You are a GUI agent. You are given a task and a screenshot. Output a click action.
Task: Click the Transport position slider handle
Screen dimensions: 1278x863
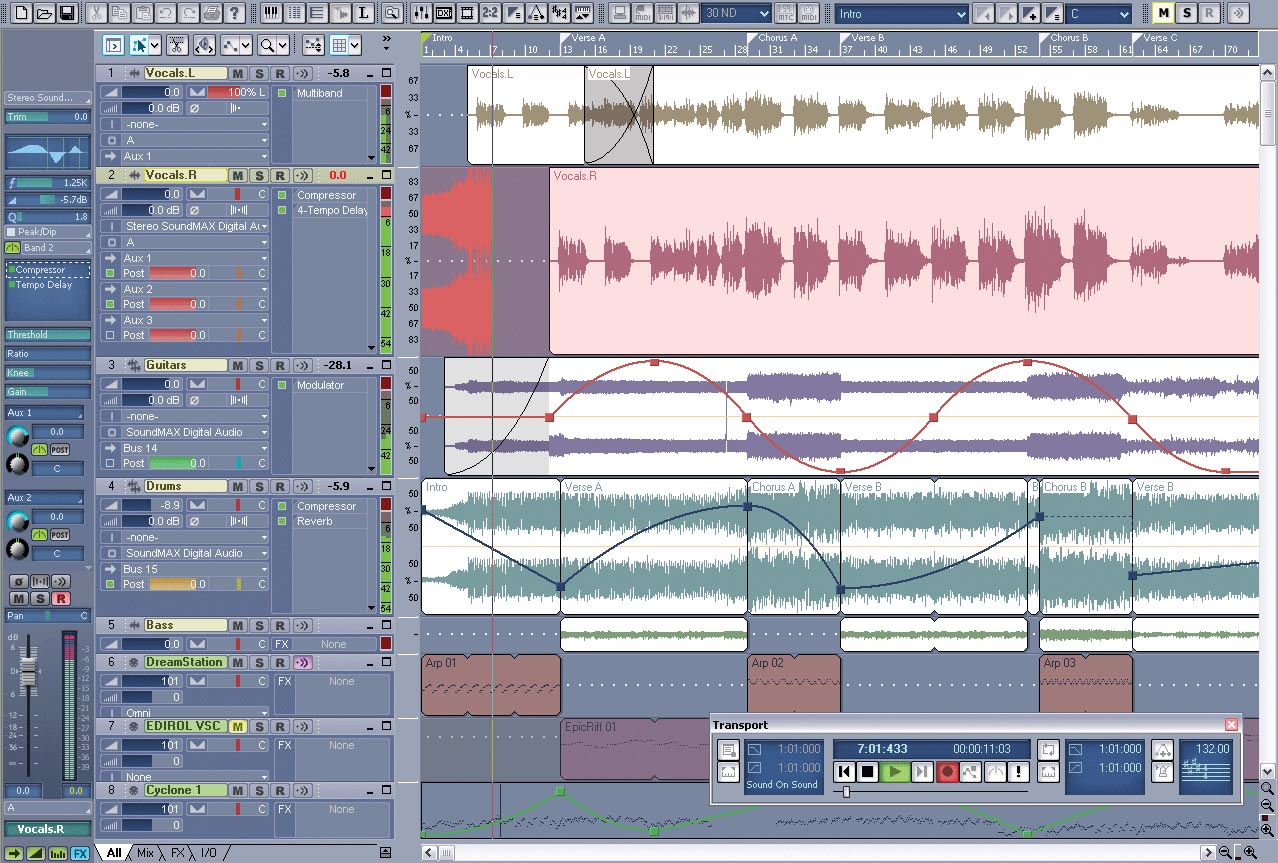[x=847, y=792]
